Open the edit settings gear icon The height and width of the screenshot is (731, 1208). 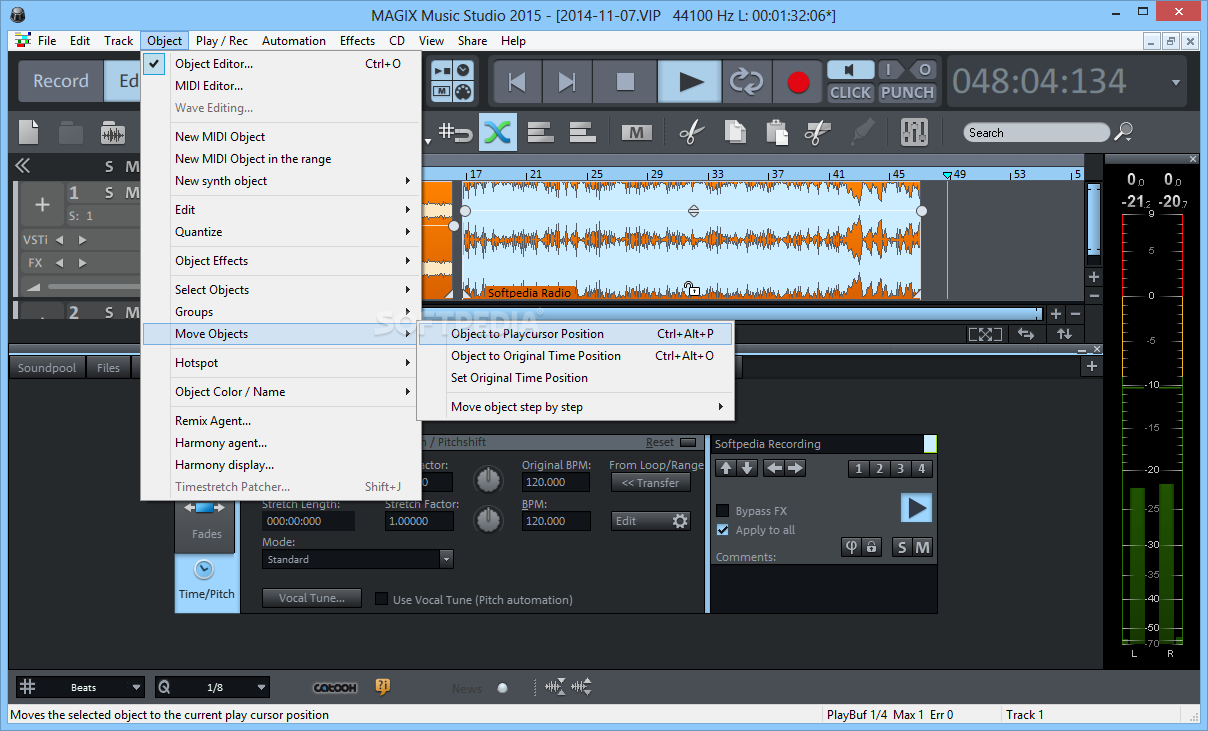tap(680, 521)
